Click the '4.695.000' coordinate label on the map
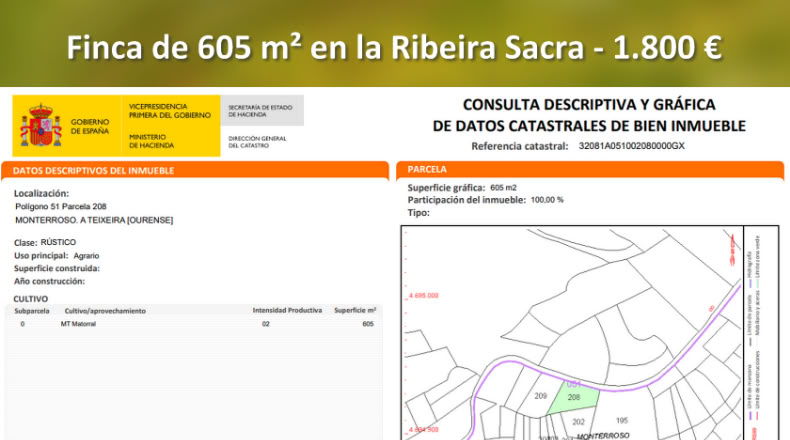Screen dimensions: 790x440 [x=424, y=295]
